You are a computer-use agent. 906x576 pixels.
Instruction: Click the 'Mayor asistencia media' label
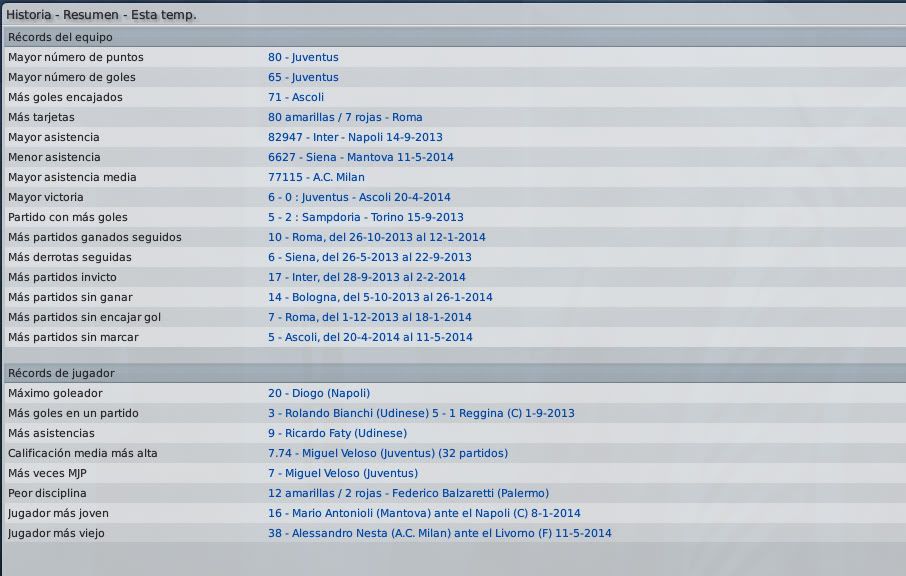pos(72,177)
